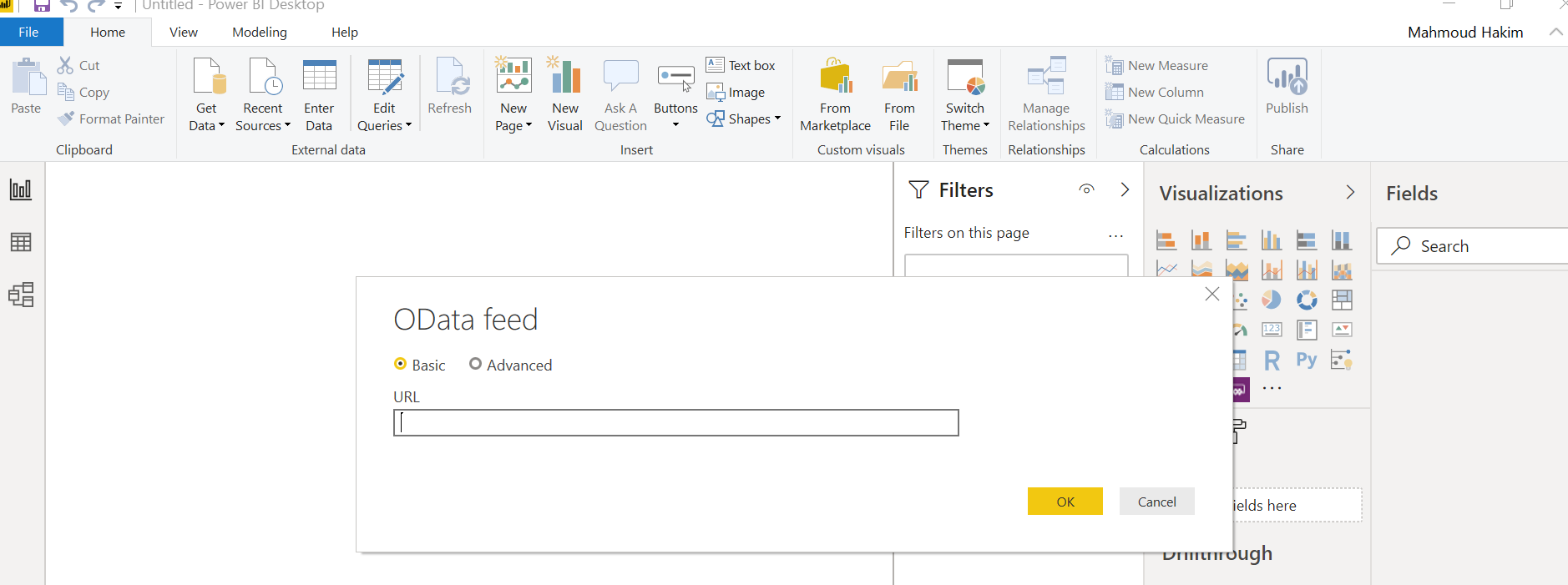Switch to the Help tab
The width and height of the screenshot is (1568, 585).
[x=345, y=32]
